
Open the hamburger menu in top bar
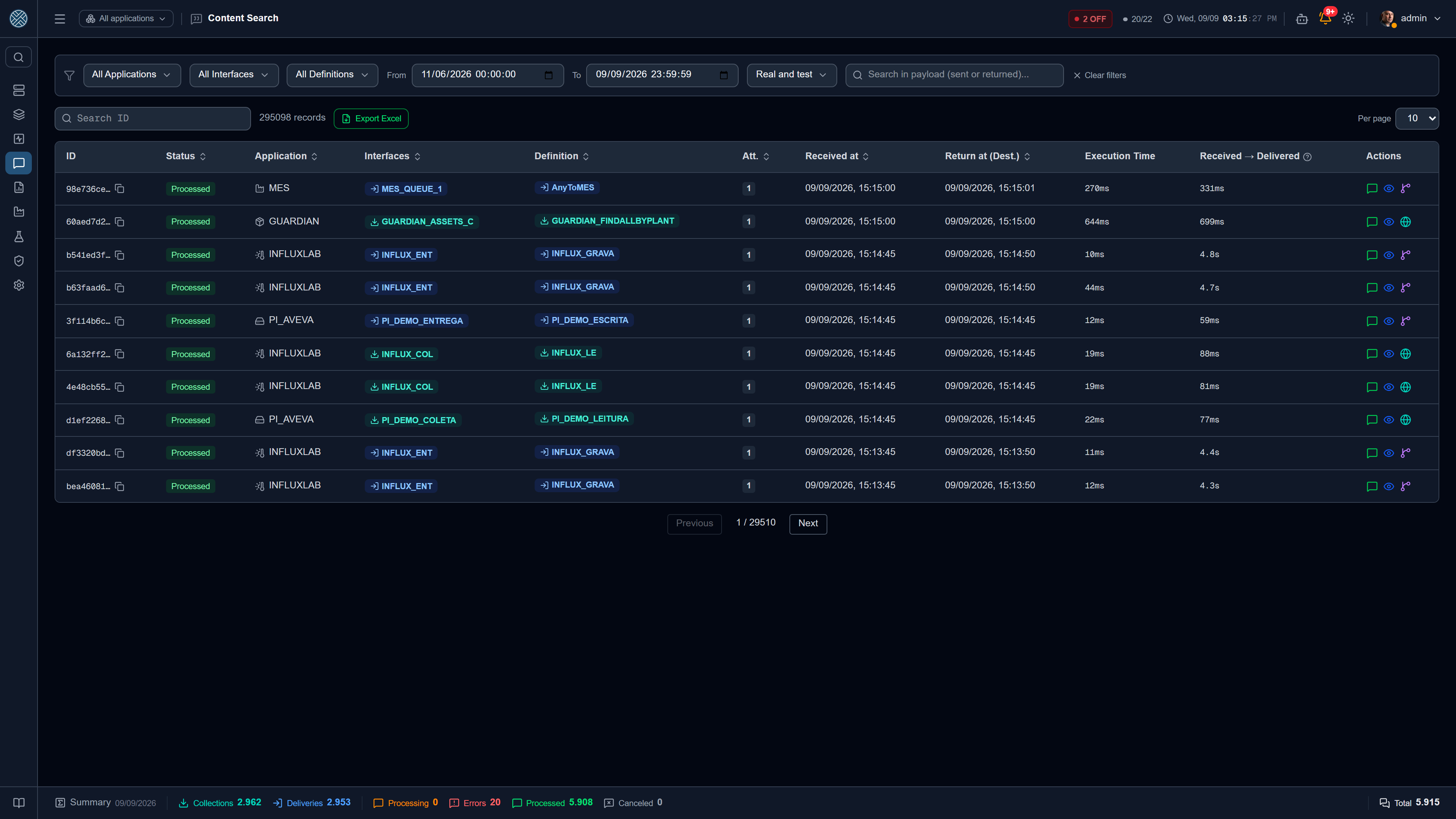coord(60,19)
